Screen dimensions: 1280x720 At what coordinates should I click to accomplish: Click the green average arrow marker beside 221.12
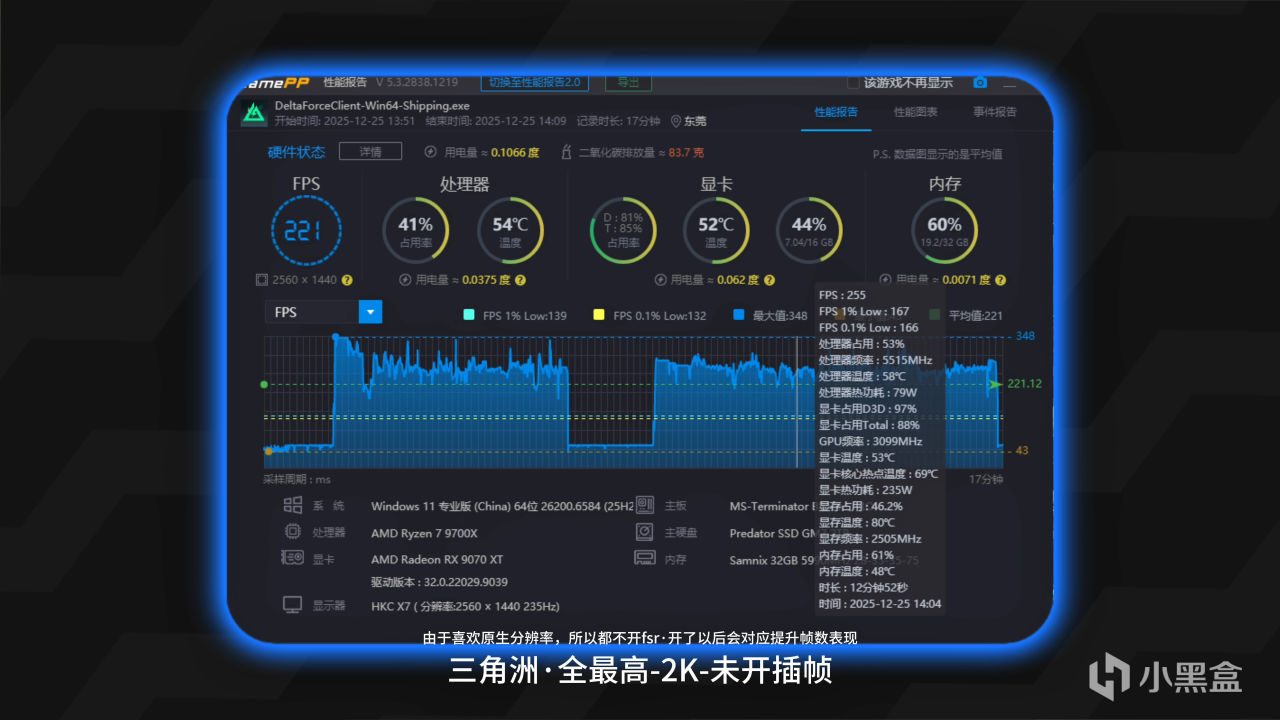(994, 384)
